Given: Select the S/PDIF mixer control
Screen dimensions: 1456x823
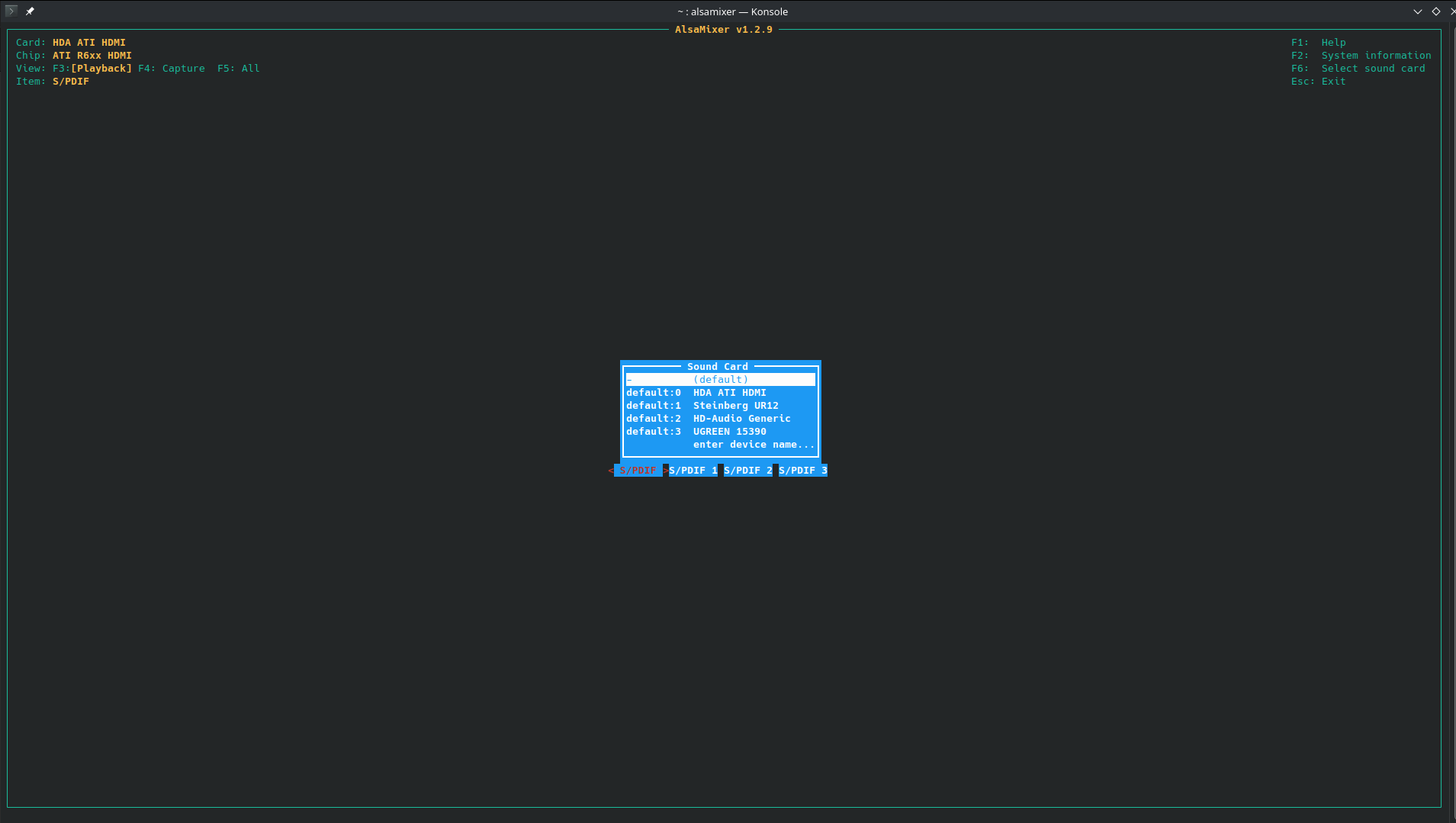Looking at the screenshot, I should [638, 471].
